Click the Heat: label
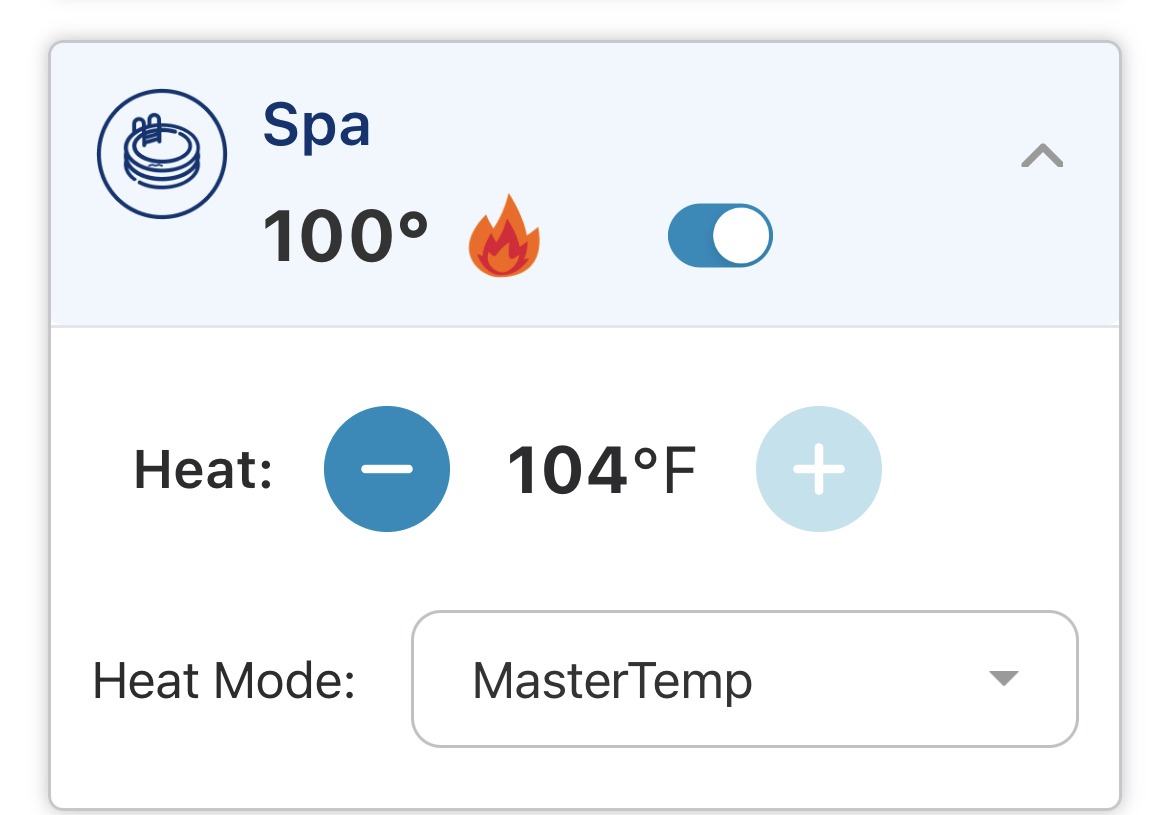The image size is (1170, 815). (x=203, y=469)
